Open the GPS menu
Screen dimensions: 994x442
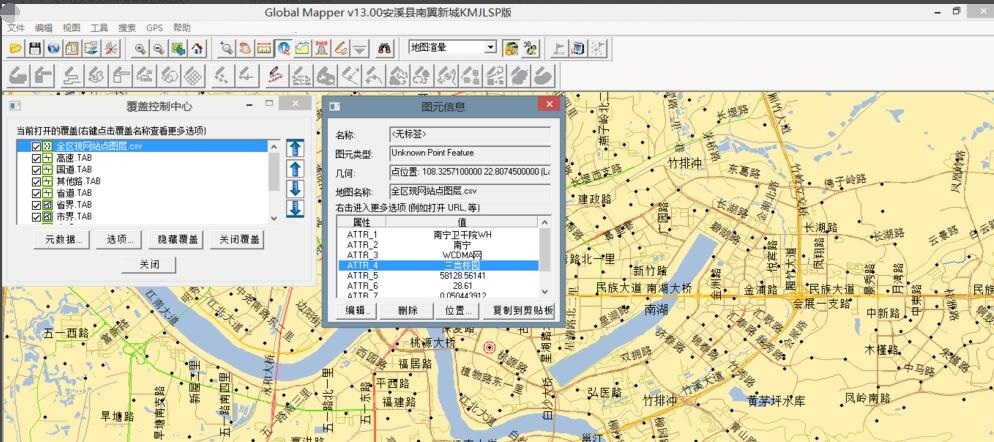[x=155, y=28]
